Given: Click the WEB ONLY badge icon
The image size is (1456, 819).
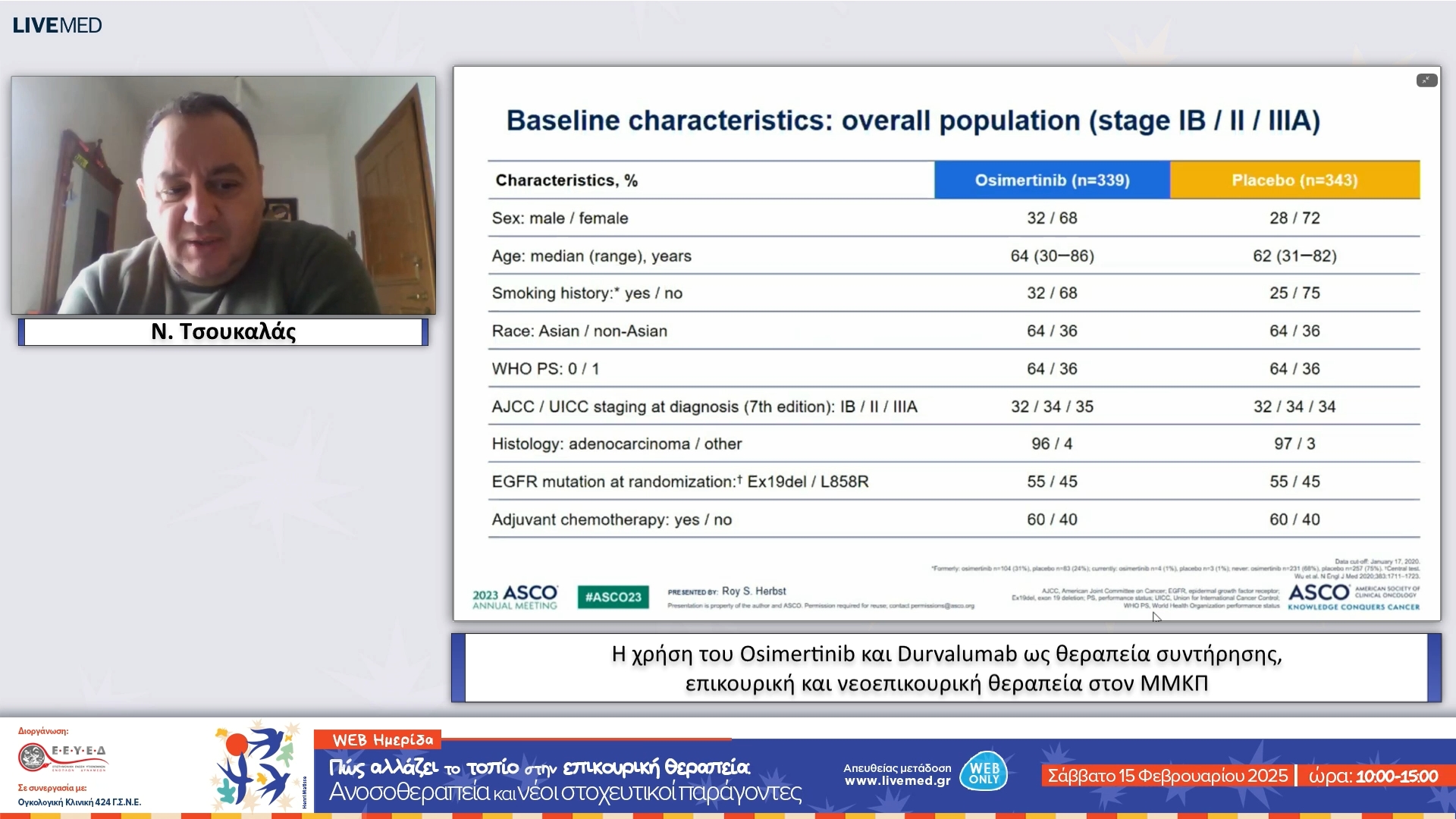Looking at the screenshot, I should click(x=984, y=773).
